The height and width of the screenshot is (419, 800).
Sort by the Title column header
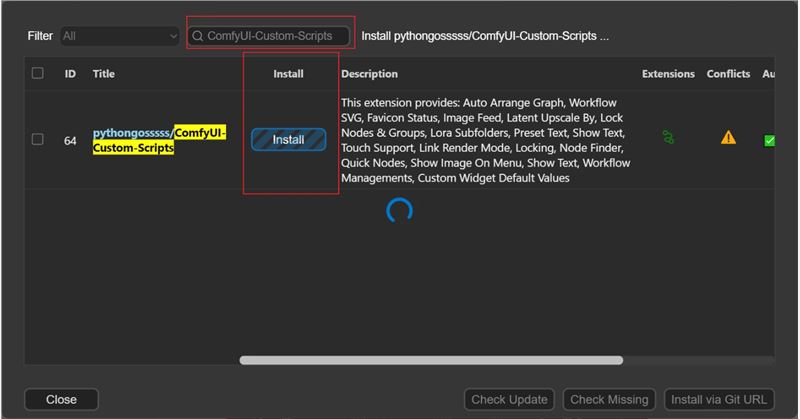(104, 74)
